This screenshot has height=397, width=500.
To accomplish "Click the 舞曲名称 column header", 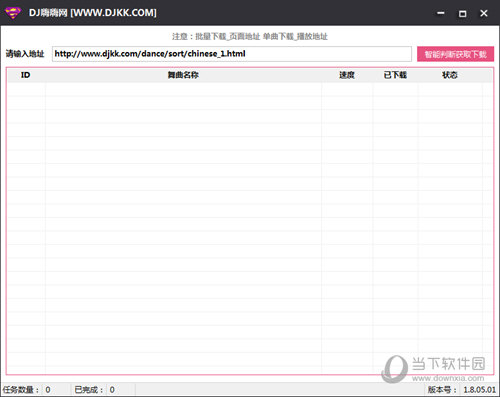I will coord(183,75).
